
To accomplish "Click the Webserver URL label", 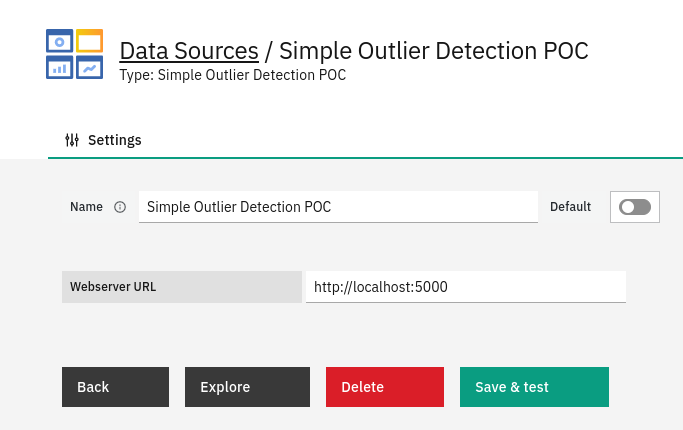I will (x=113, y=287).
